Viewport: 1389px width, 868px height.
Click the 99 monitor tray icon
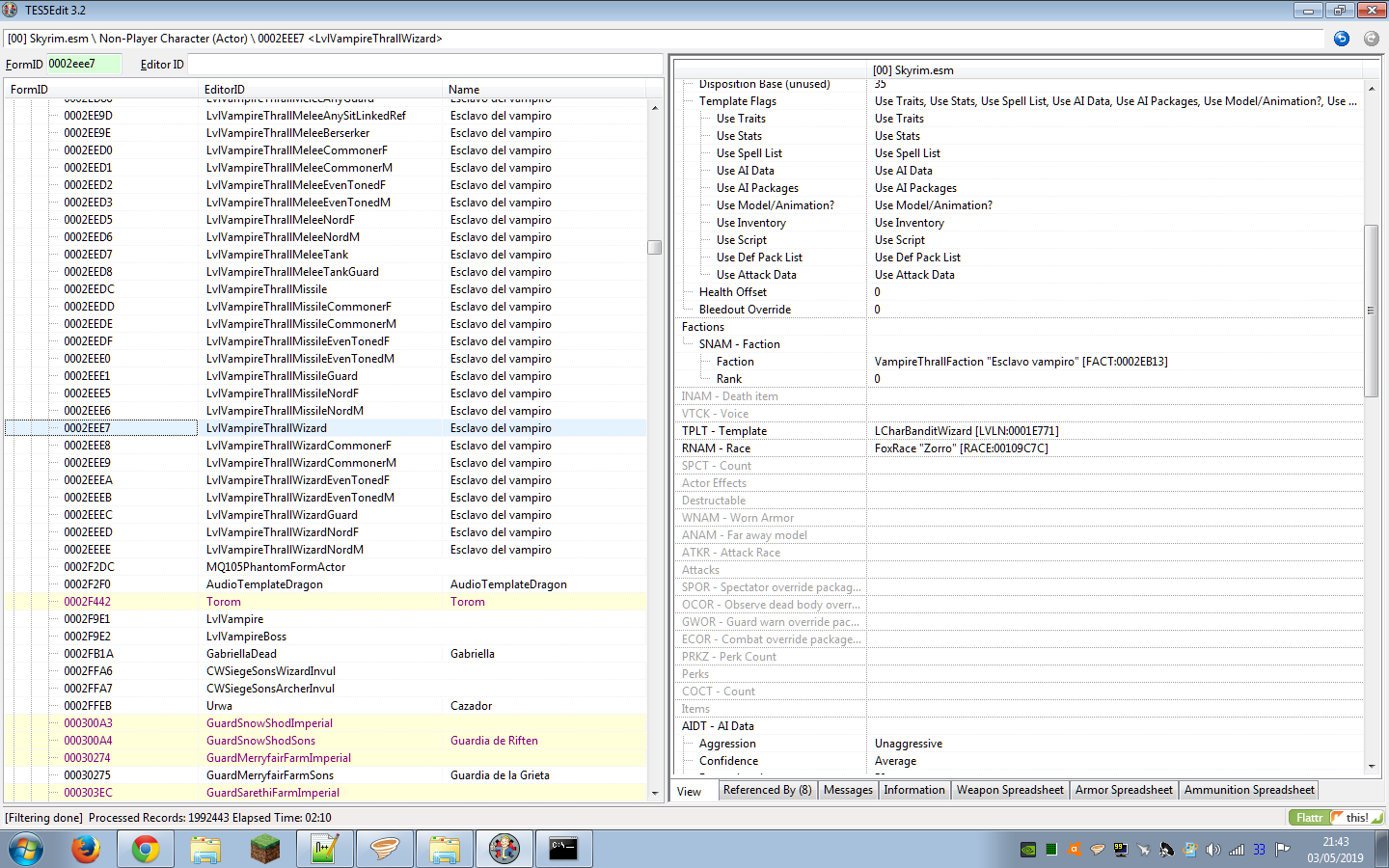click(x=1121, y=850)
